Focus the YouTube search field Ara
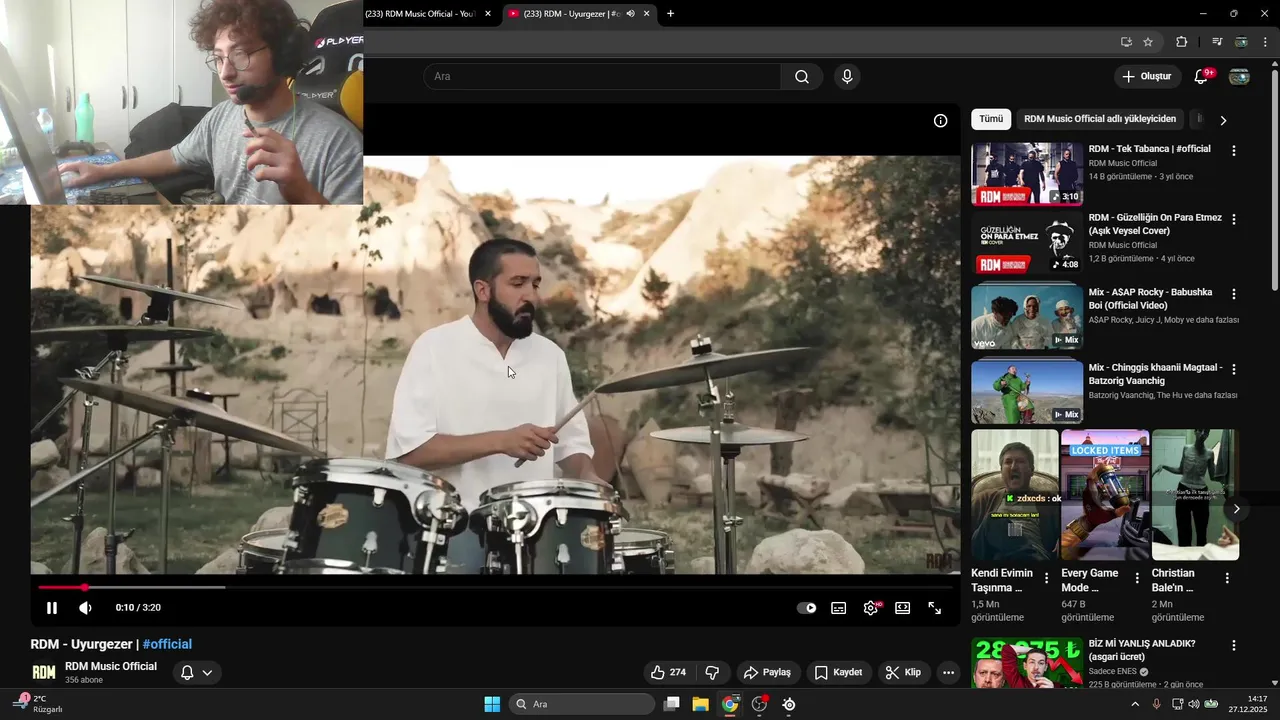This screenshot has height=720, width=1280. click(602, 76)
